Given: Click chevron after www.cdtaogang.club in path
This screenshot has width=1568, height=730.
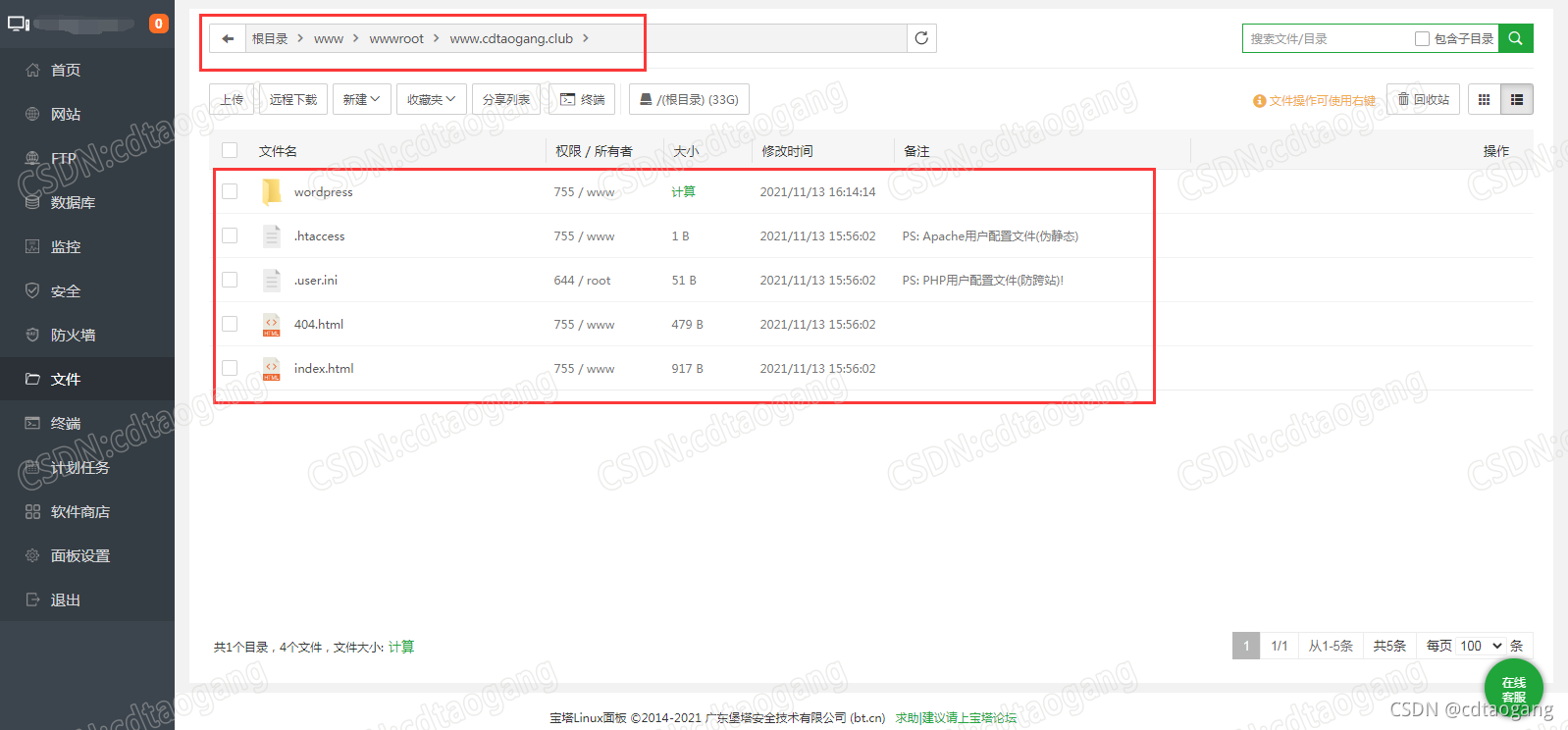Looking at the screenshot, I should pyautogui.click(x=586, y=38).
